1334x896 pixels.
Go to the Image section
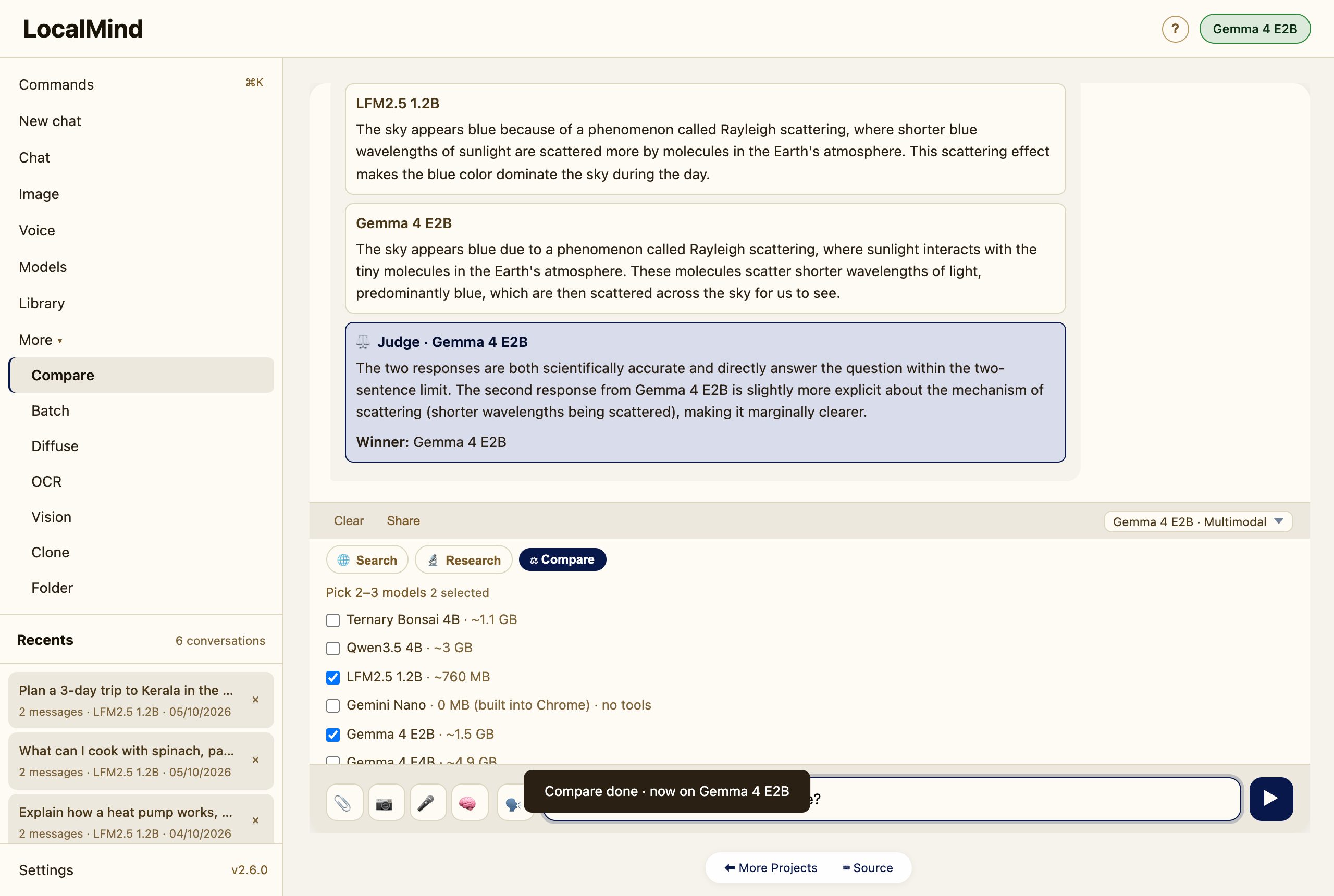141,194
